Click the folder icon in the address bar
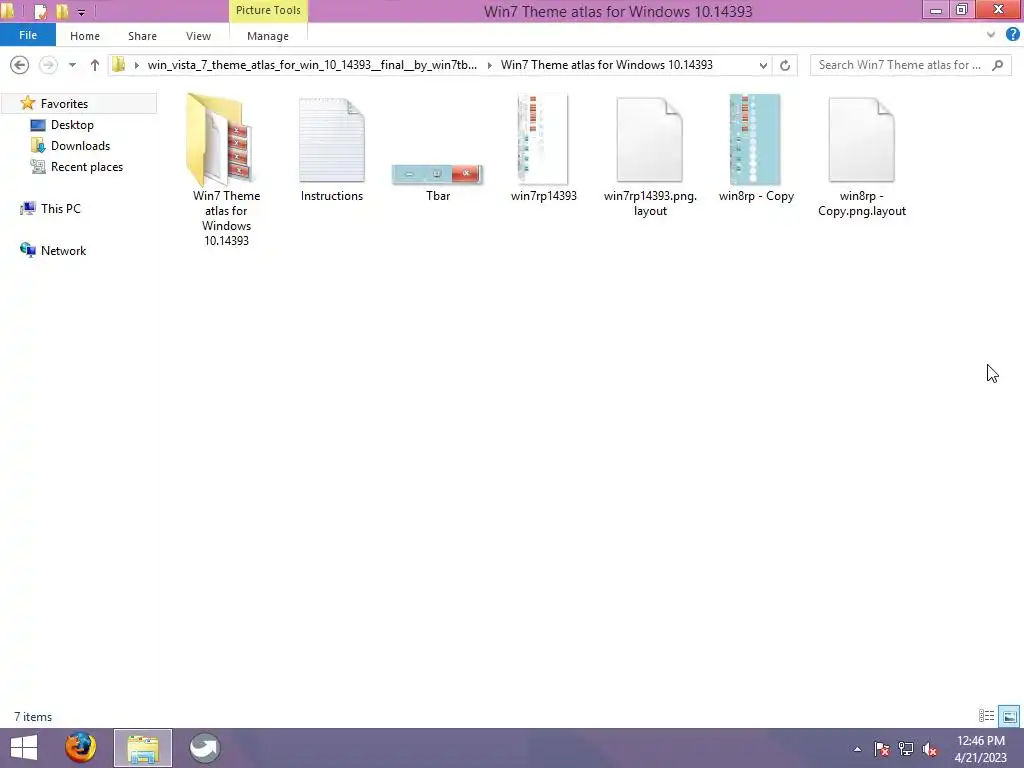Screen dimensions: 1024x768 coord(119,65)
